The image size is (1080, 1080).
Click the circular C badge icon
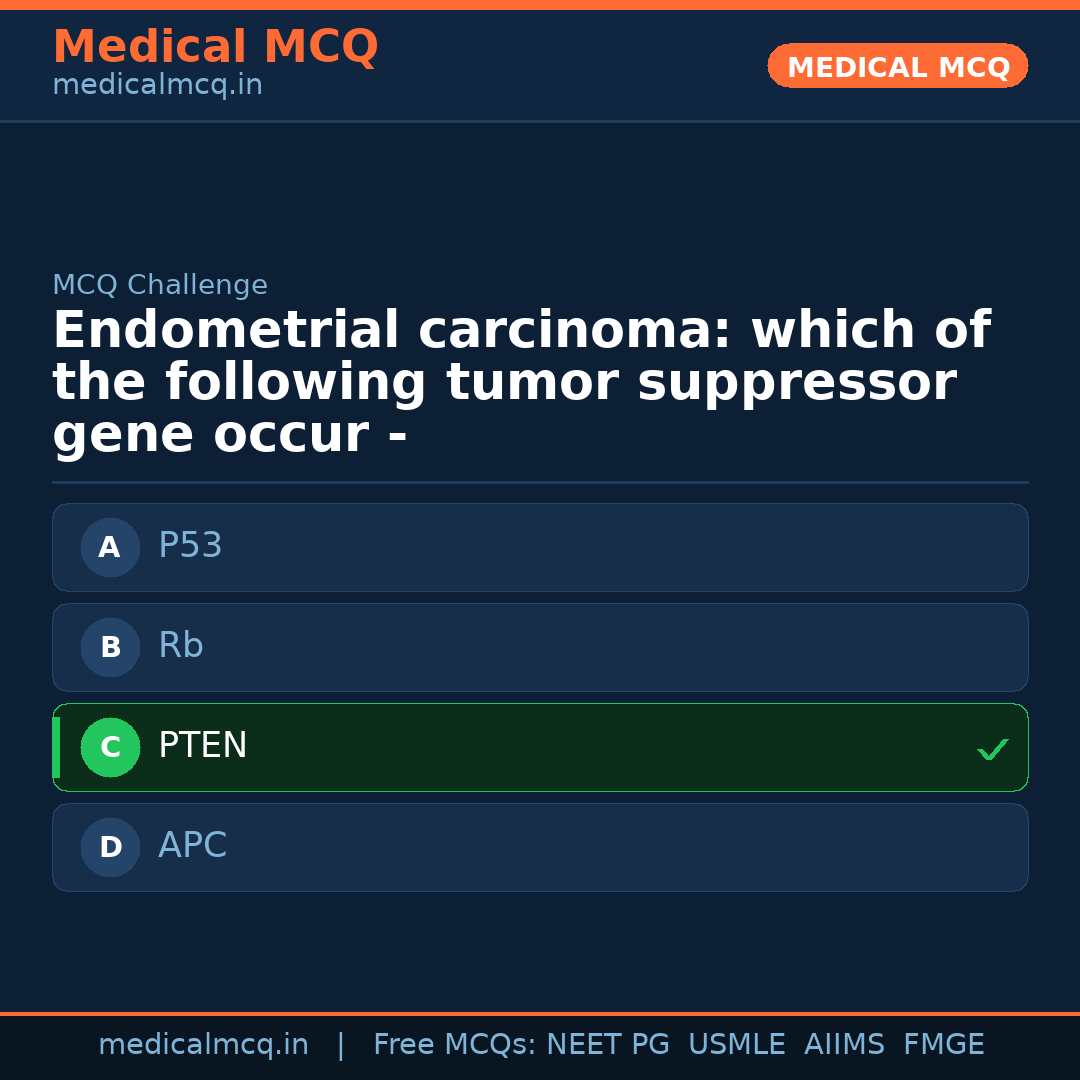coord(110,747)
